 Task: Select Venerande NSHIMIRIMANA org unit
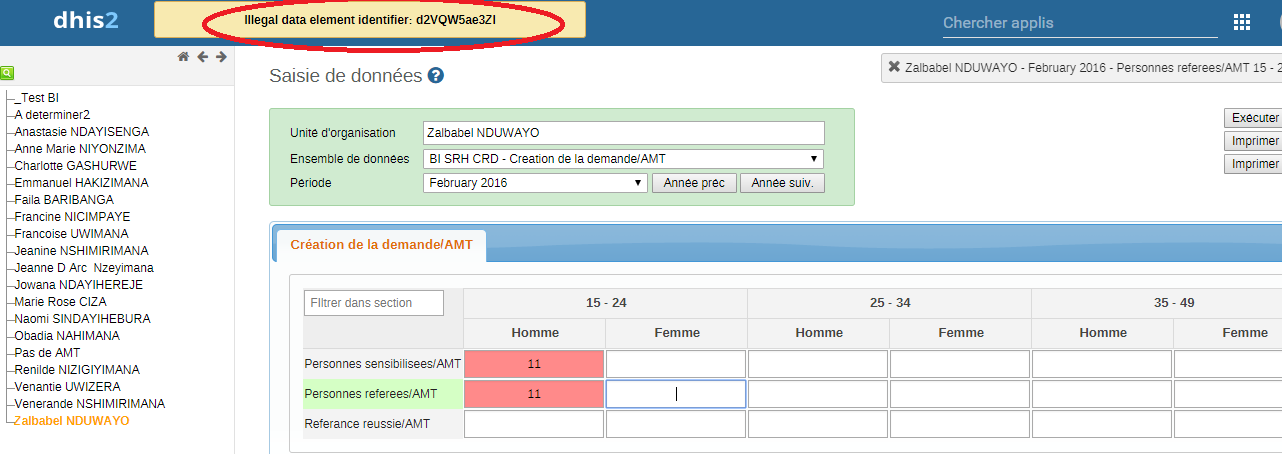click(x=90, y=404)
